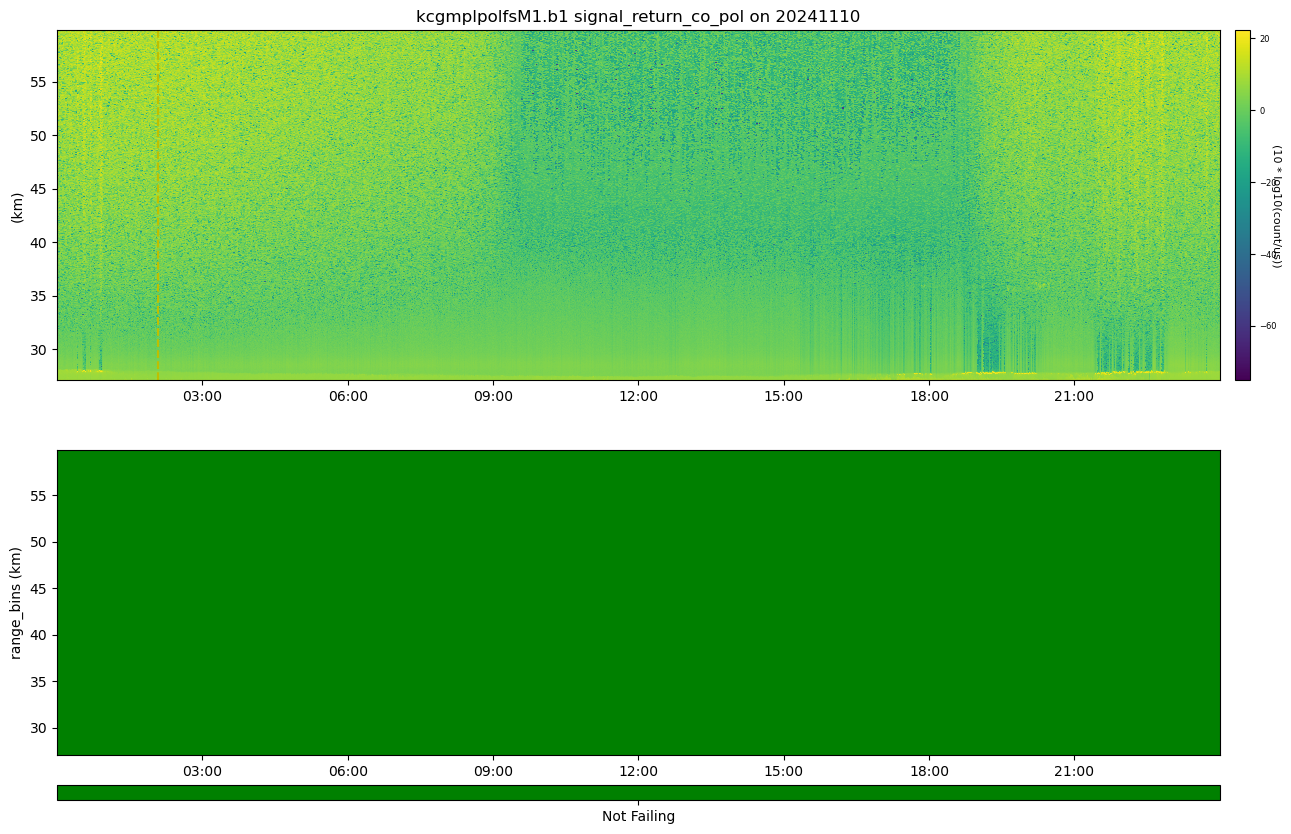Click the viridis colorbar beside the top plot

(x=1243, y=205)
